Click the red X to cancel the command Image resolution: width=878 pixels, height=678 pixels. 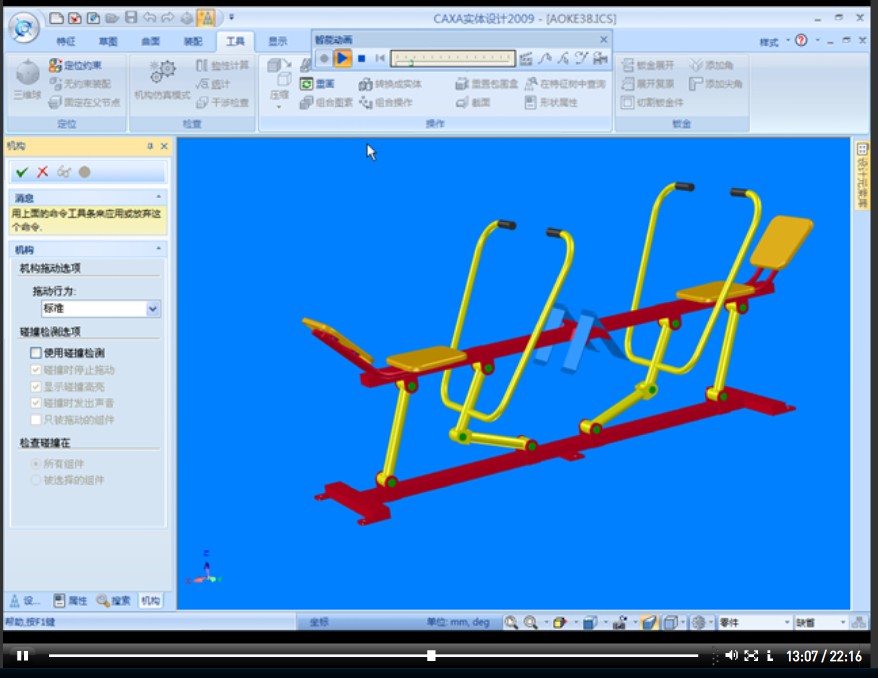point(42,171)
